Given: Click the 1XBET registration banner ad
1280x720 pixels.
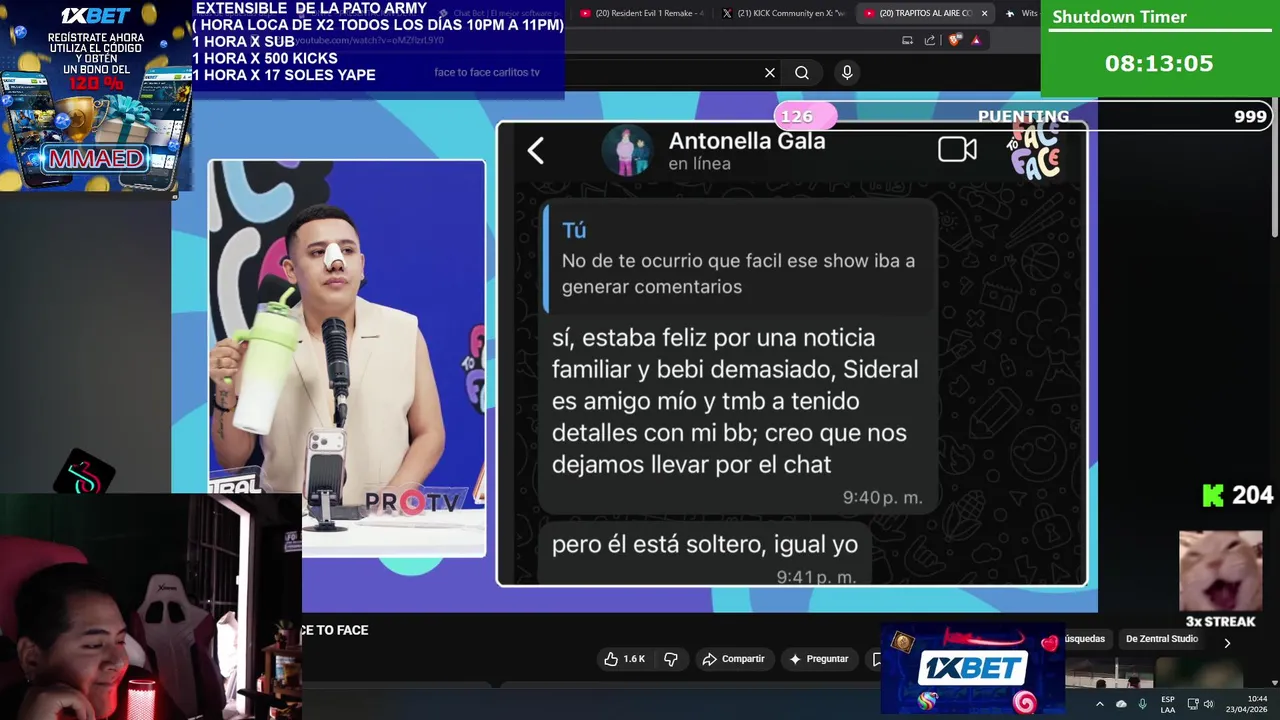Looking at the screenshot, I should 96,96.
